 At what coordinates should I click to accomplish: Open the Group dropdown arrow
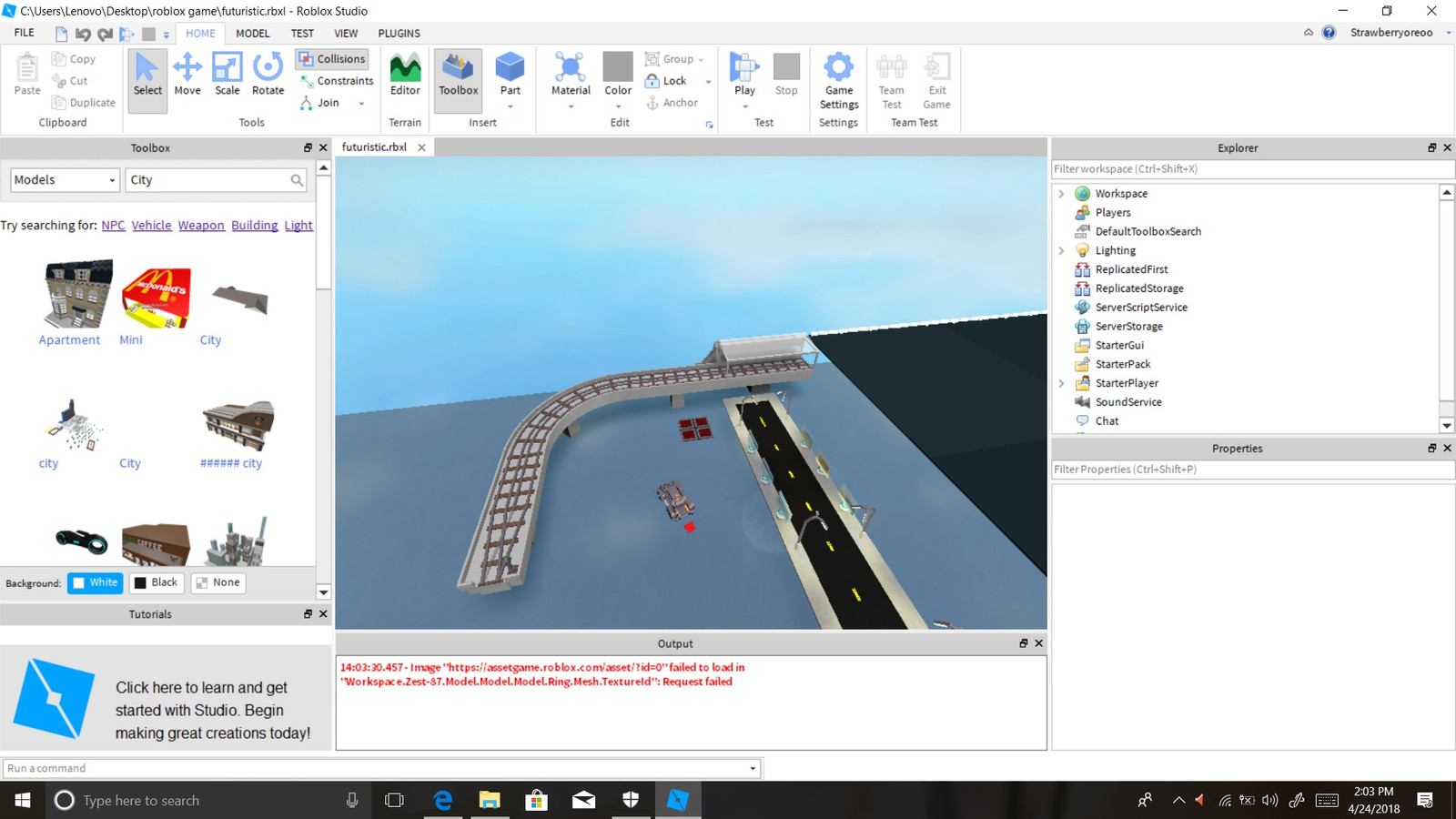click(x=701, y=60)
